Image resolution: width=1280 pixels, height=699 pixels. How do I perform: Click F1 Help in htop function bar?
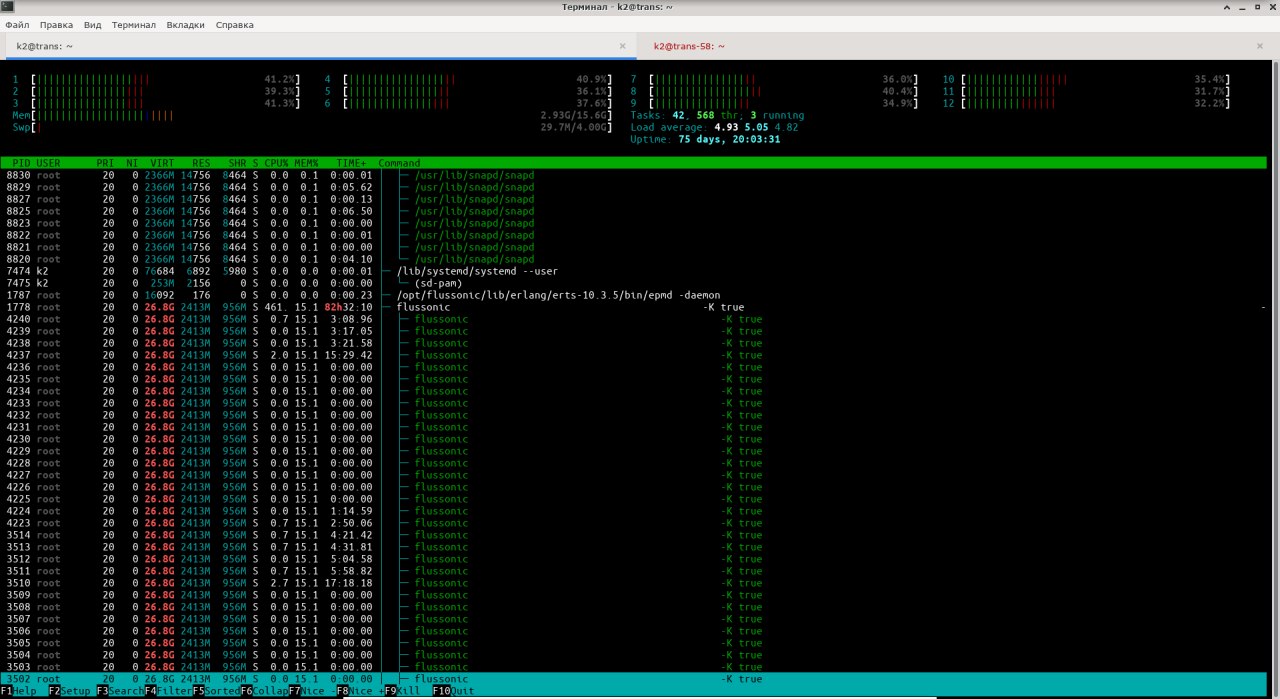[x=18, y=691]
